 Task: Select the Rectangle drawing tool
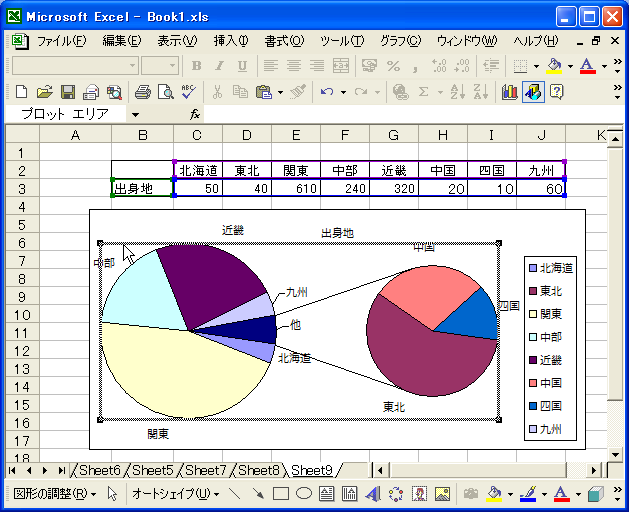(281, 494)
